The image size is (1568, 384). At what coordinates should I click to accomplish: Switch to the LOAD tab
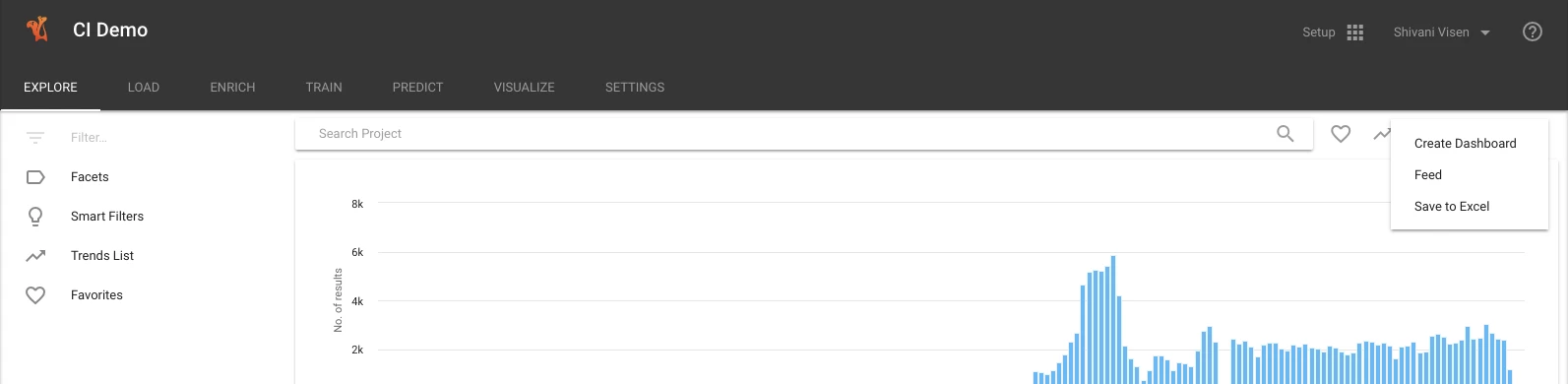point(144,88)
